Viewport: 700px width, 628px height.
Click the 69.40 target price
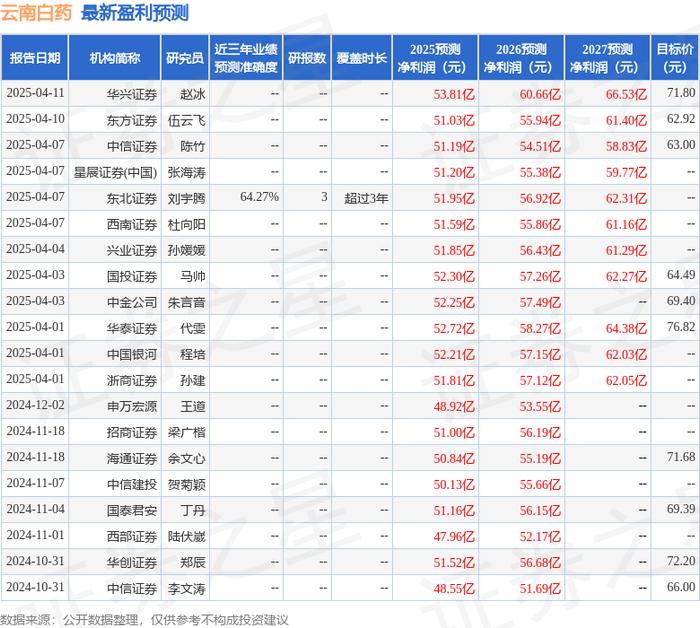(681, 301)
